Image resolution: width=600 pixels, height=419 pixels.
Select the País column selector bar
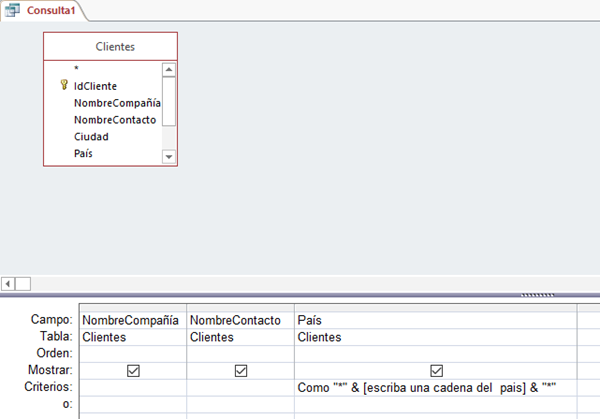pyautogui.click(x=435, y=308)
